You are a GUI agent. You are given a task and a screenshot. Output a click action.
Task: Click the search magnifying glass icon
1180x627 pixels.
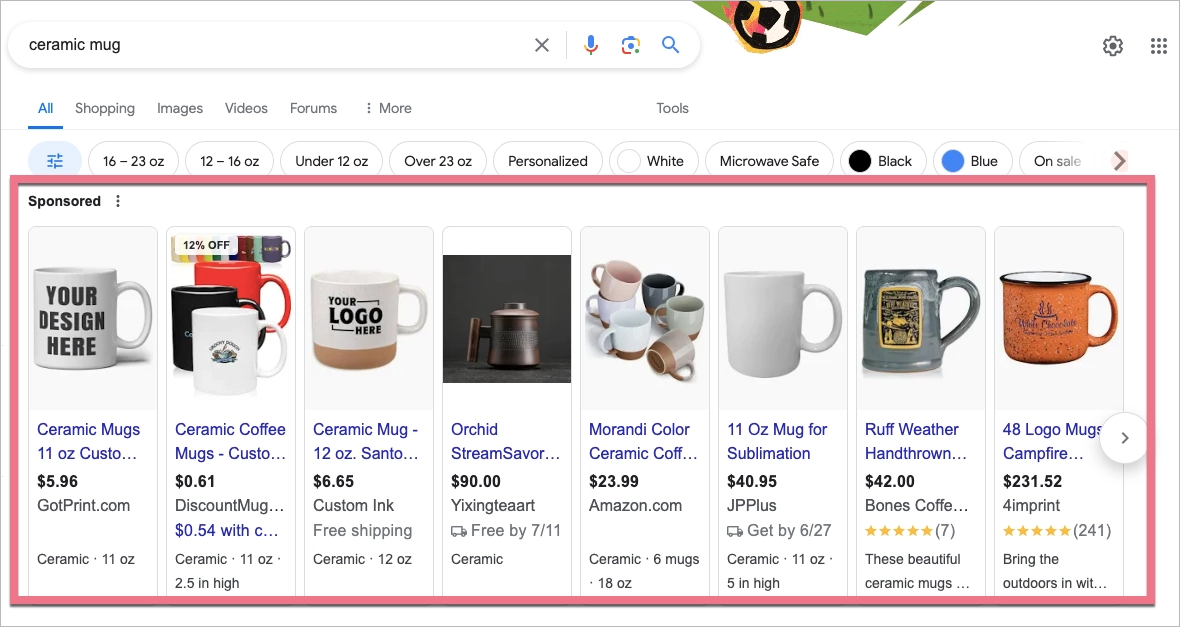670,45
